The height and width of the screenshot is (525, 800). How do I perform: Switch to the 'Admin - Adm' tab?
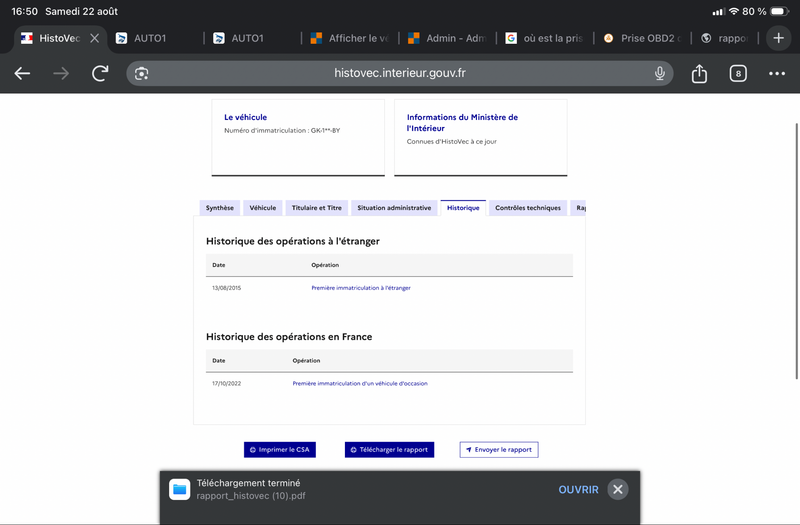tap(447, 38)
